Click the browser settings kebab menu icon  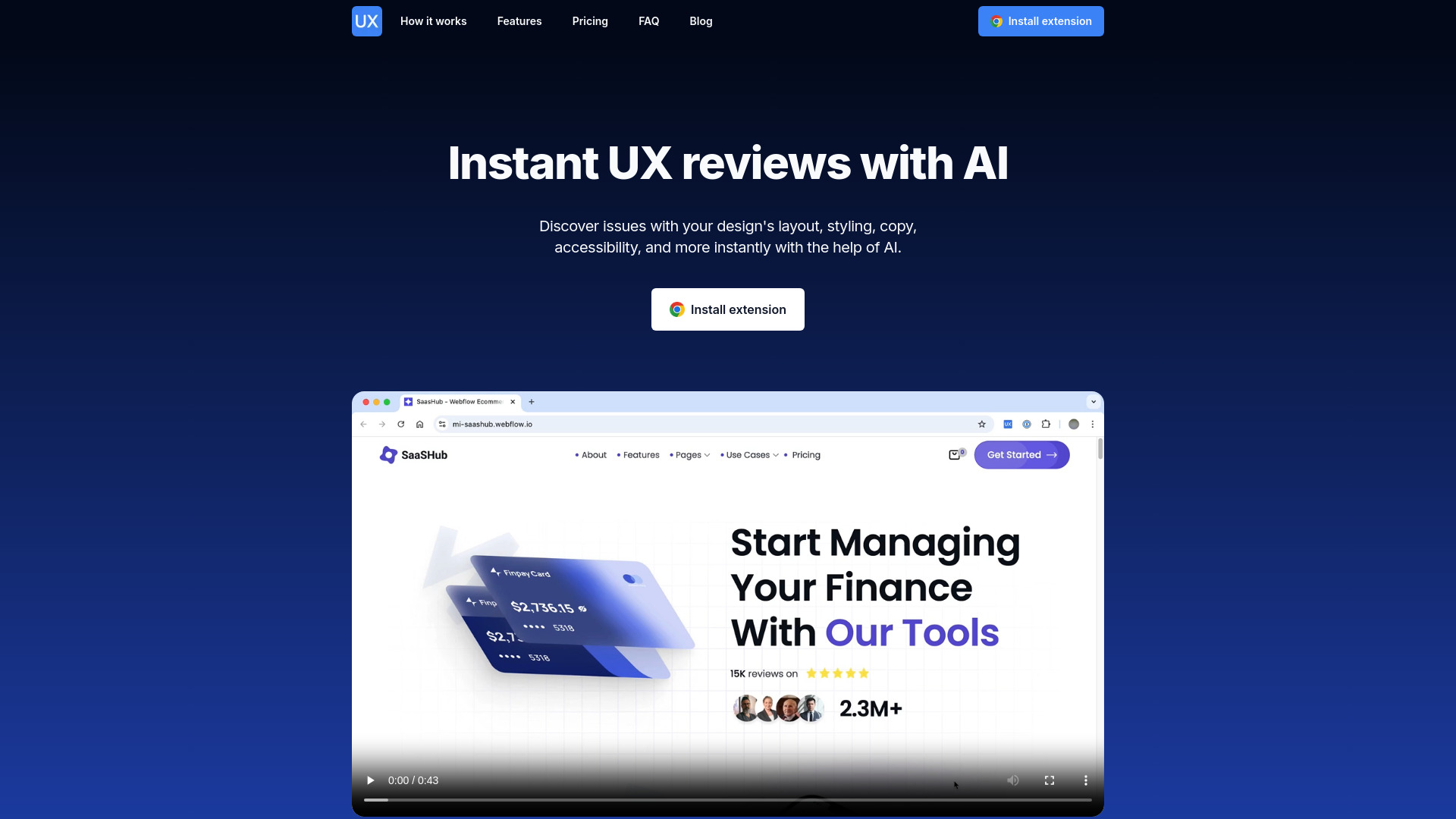click(1092, 423)
